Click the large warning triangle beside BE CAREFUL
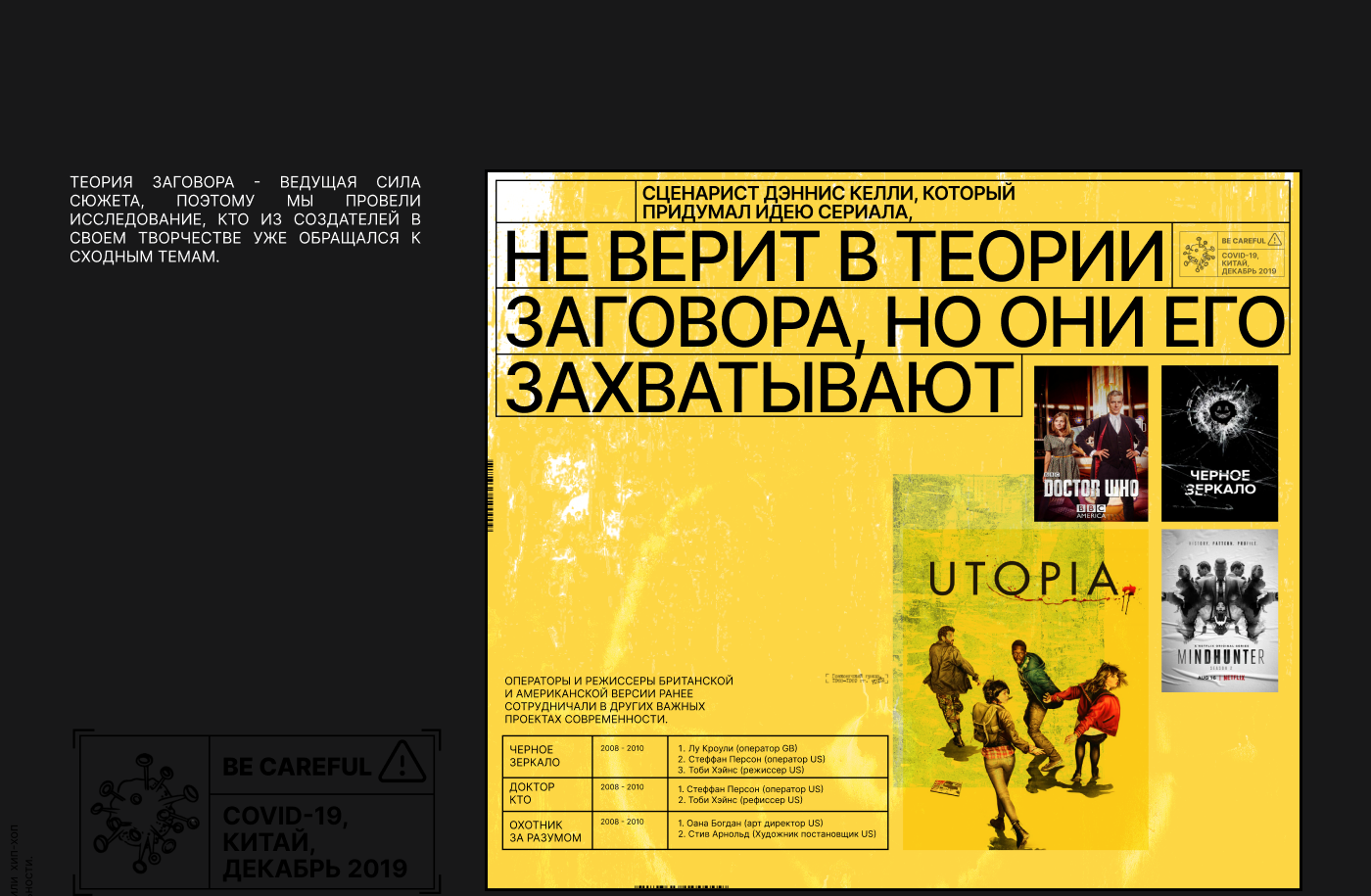 [402, 762]
